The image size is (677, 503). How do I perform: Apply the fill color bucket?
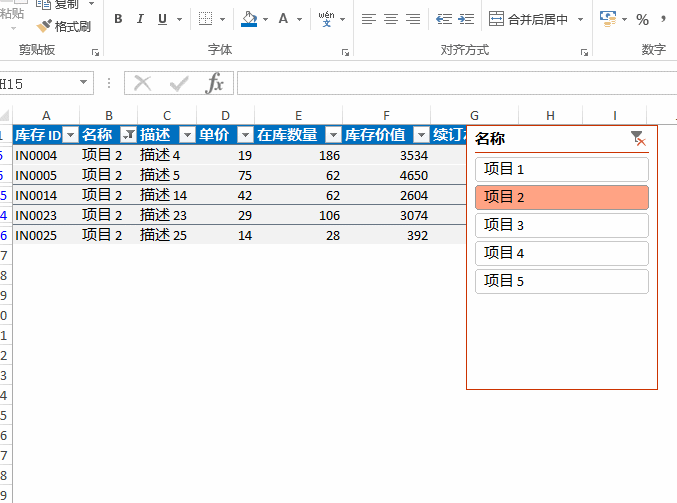coord(249,19)
